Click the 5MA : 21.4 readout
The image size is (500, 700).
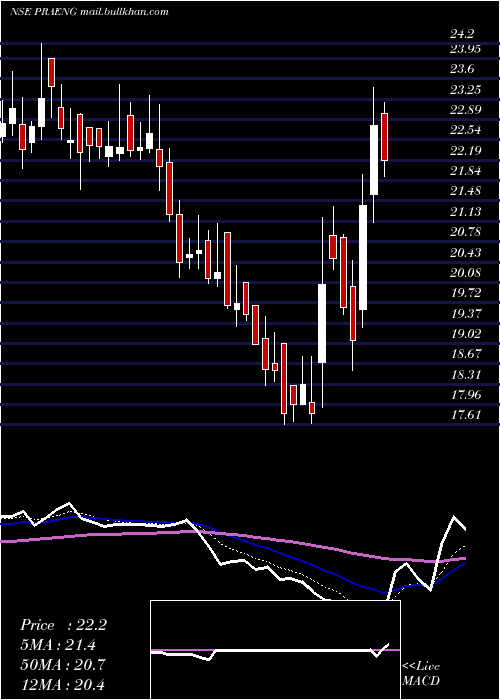click(58, 645)
